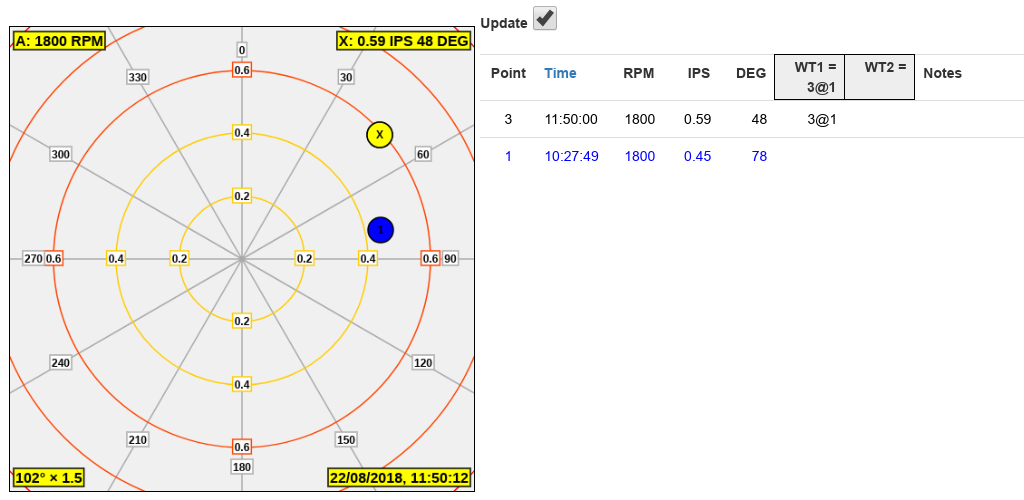Select the Point 3 row at 11:50:00
The image size is (1024, 500).
coord(508,119)
